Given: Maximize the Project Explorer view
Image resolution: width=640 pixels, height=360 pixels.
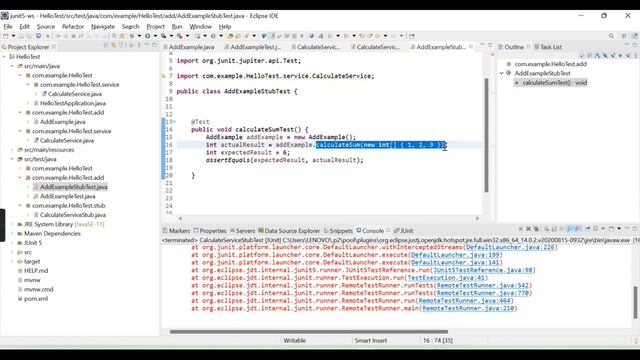Looking at the screenshot, I should tap(154, 45).
